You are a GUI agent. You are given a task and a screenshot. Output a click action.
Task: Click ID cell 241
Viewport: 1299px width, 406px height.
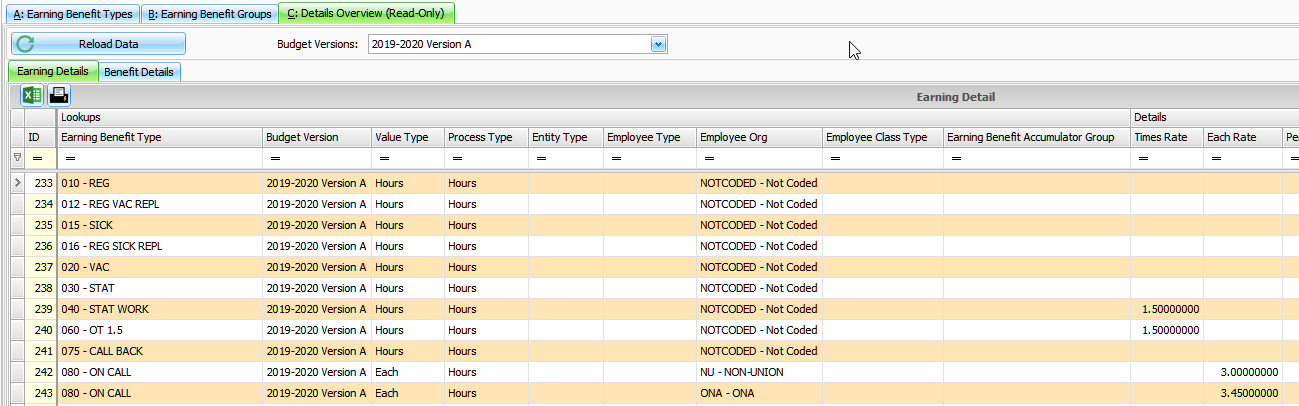click(x=40, y=351)
